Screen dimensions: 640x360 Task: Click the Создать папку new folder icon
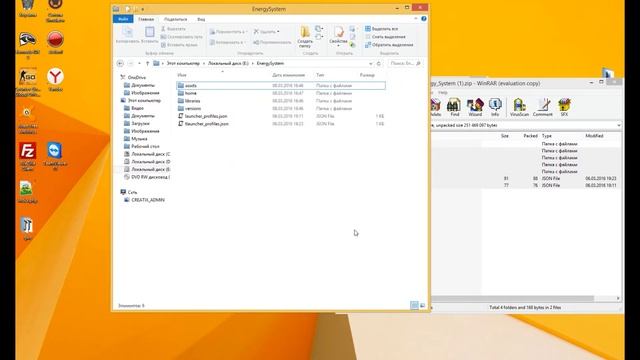click(x=305, y=37)
